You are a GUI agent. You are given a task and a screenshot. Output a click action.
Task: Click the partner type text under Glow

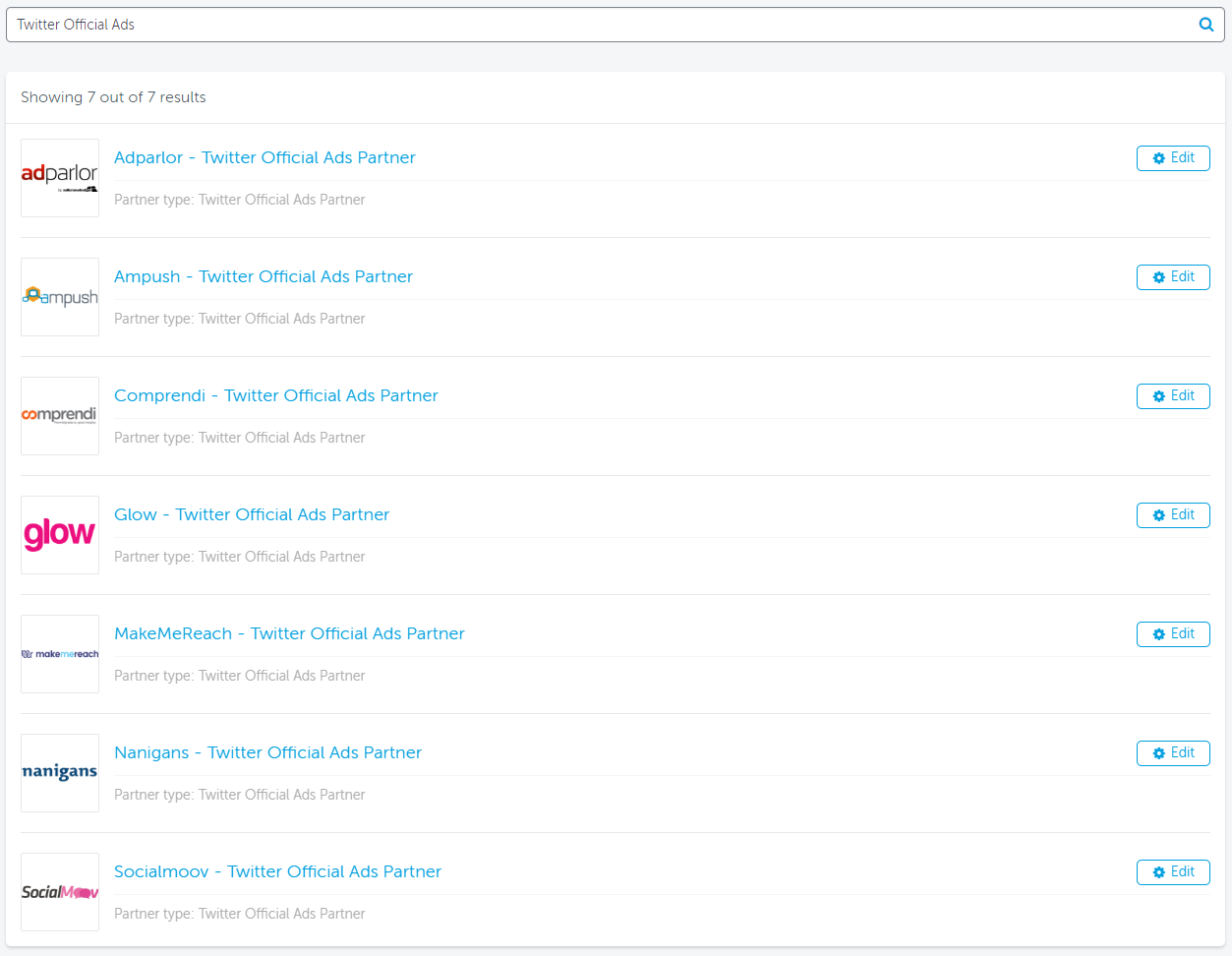(x=239, y=557)
